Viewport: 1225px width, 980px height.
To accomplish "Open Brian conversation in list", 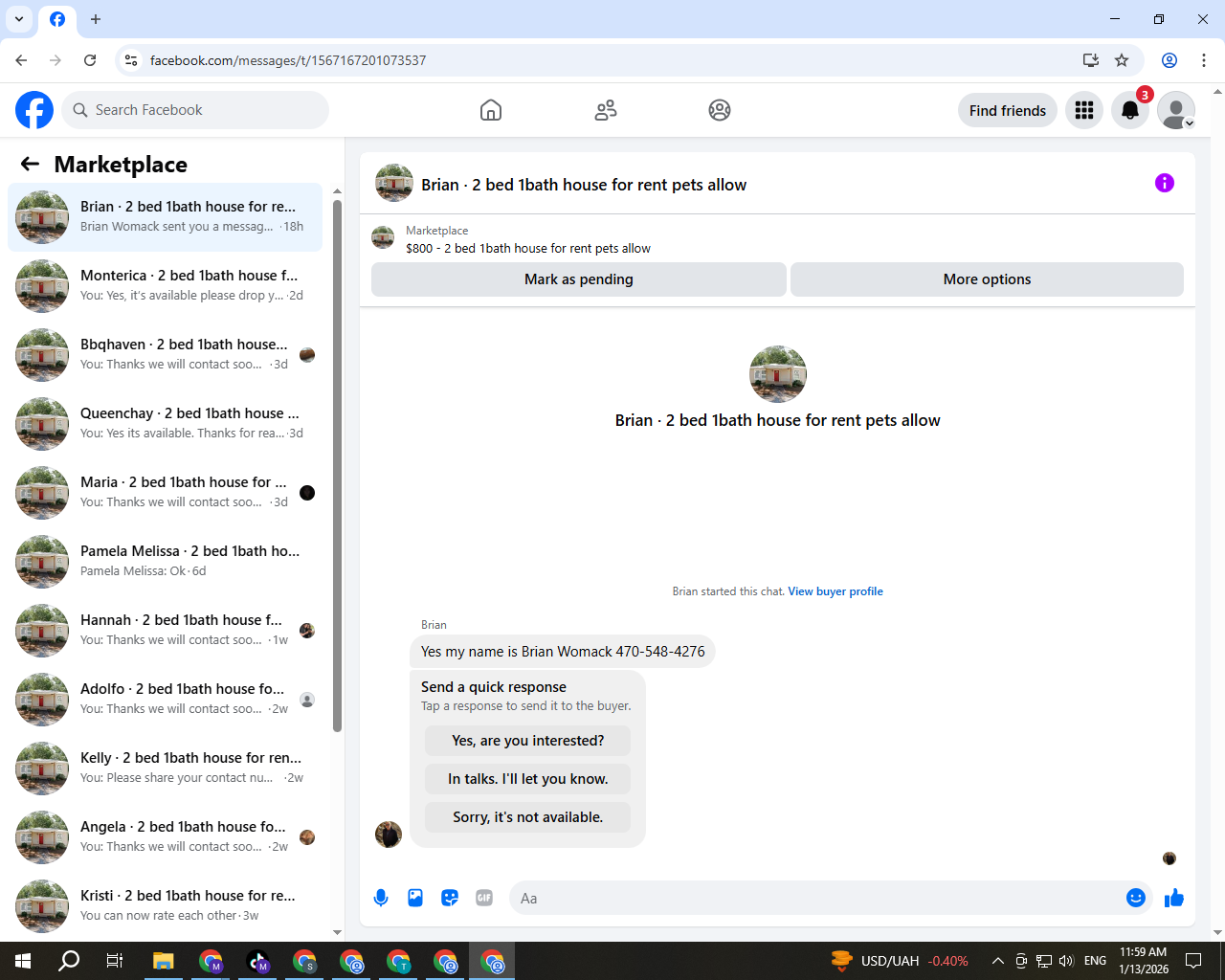I will click(165, 217).
